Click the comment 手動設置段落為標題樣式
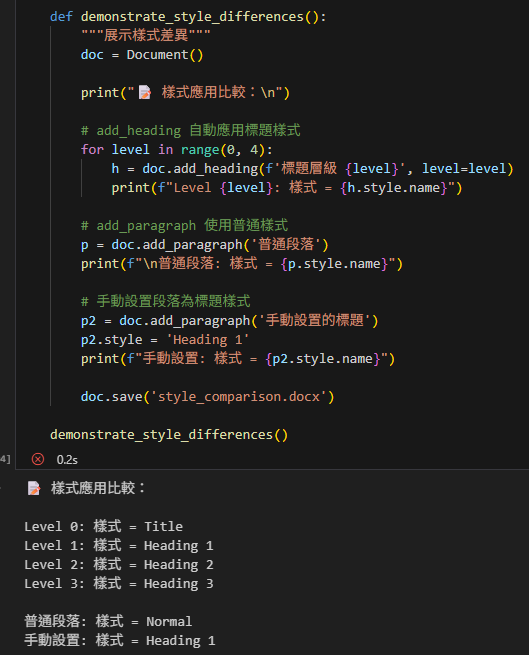This screenshot has width=529, height=655. (165, 301)
